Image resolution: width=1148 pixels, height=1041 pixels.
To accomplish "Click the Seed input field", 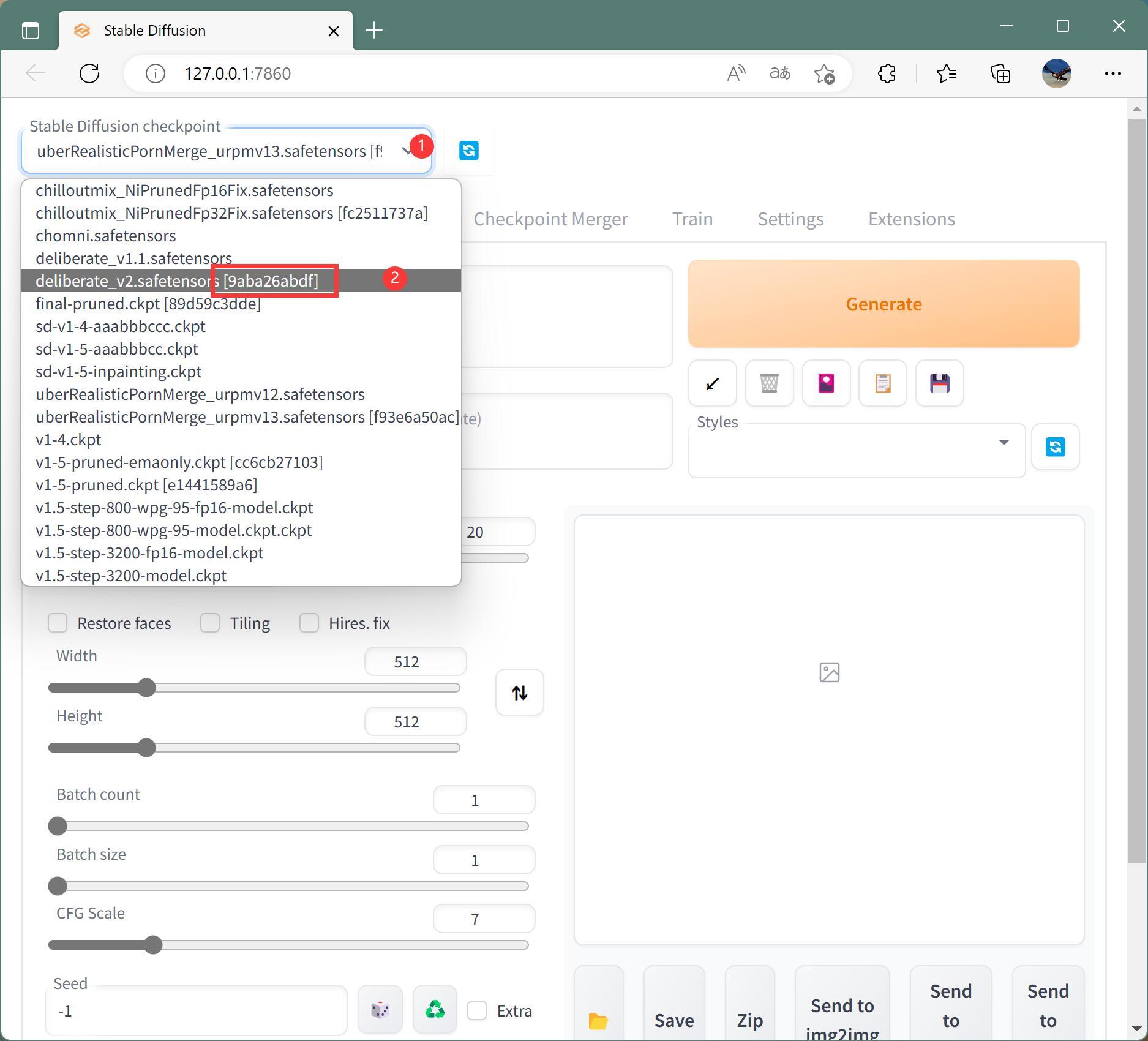I will pos(196,1010).
